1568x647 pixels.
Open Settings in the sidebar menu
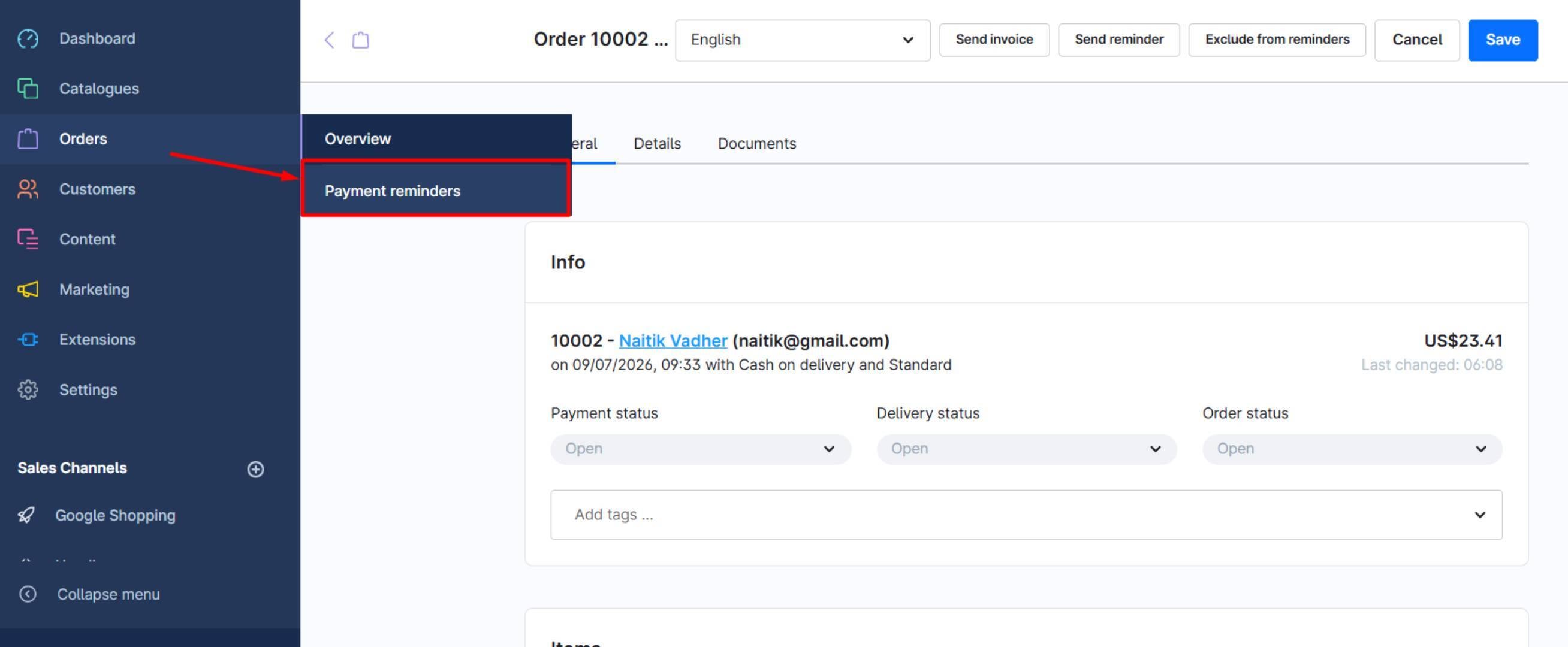point(150,389)
